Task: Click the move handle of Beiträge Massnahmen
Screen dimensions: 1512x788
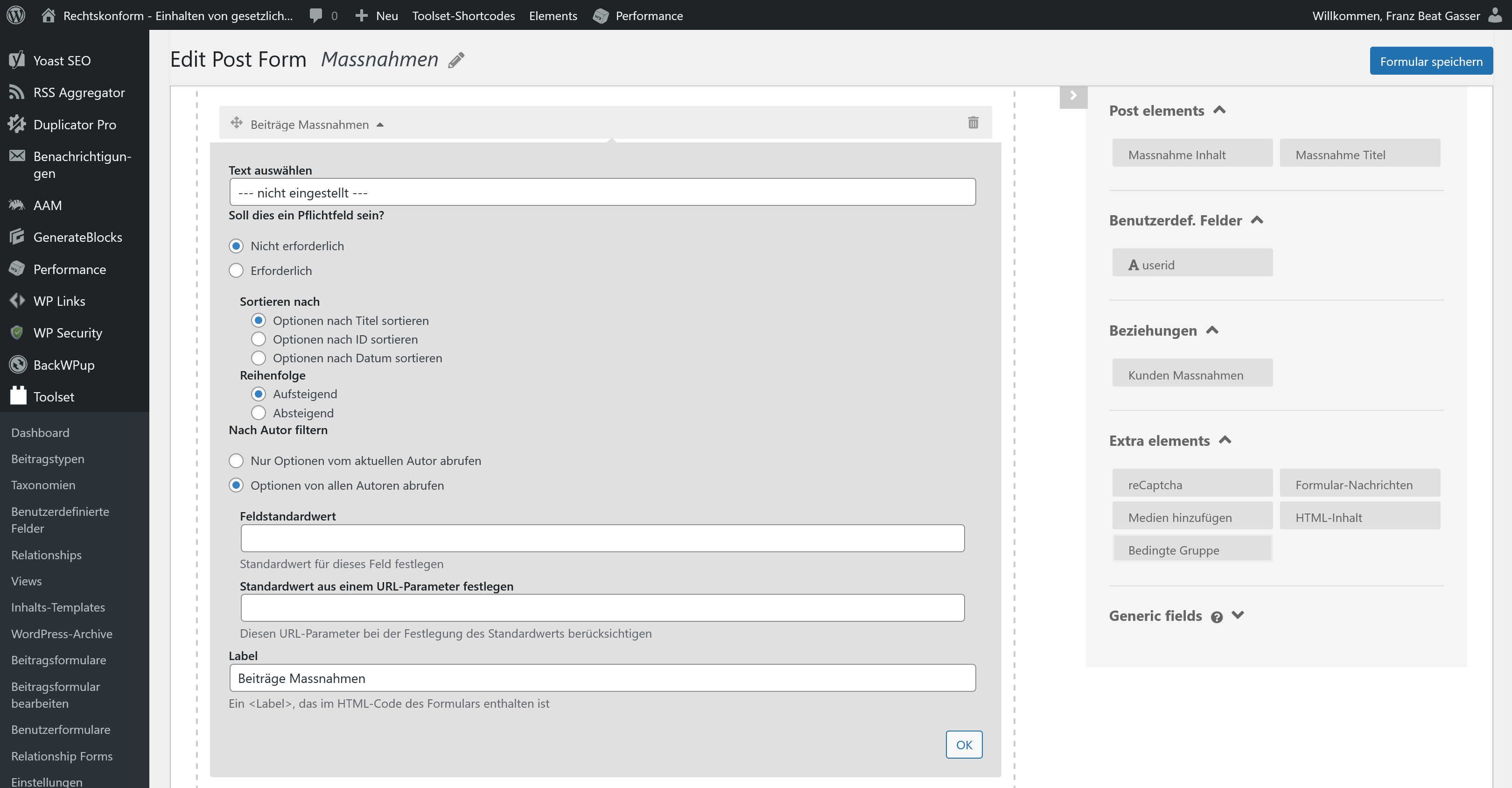Action: pyautogui.click(x=236, y=123)
